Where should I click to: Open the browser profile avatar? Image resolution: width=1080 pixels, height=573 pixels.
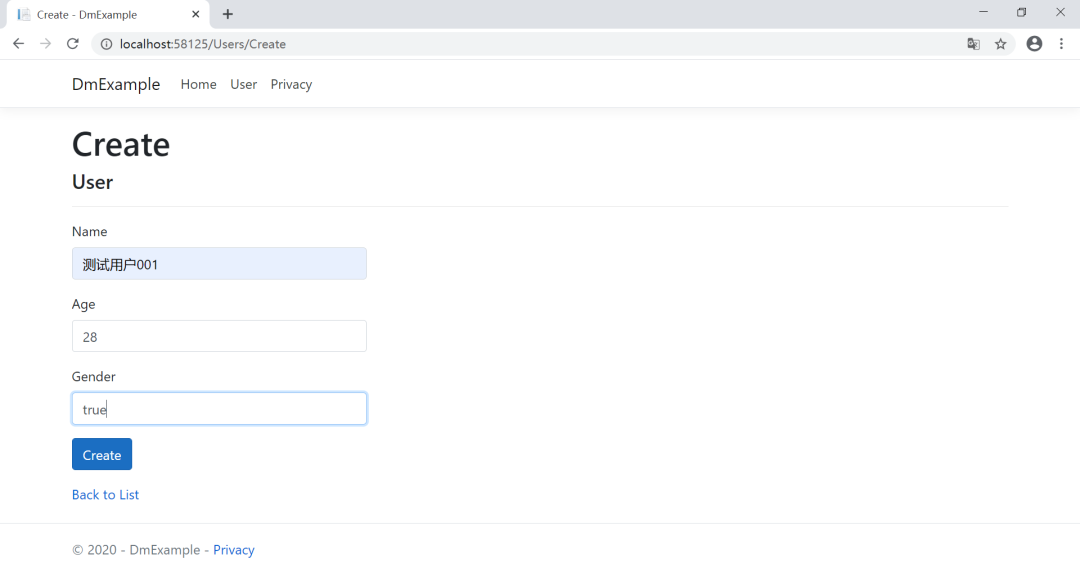1034,43
